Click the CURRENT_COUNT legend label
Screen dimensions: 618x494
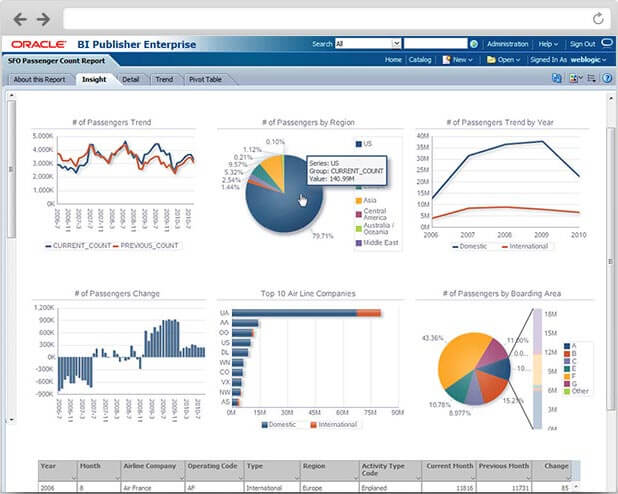coord(82,246)
